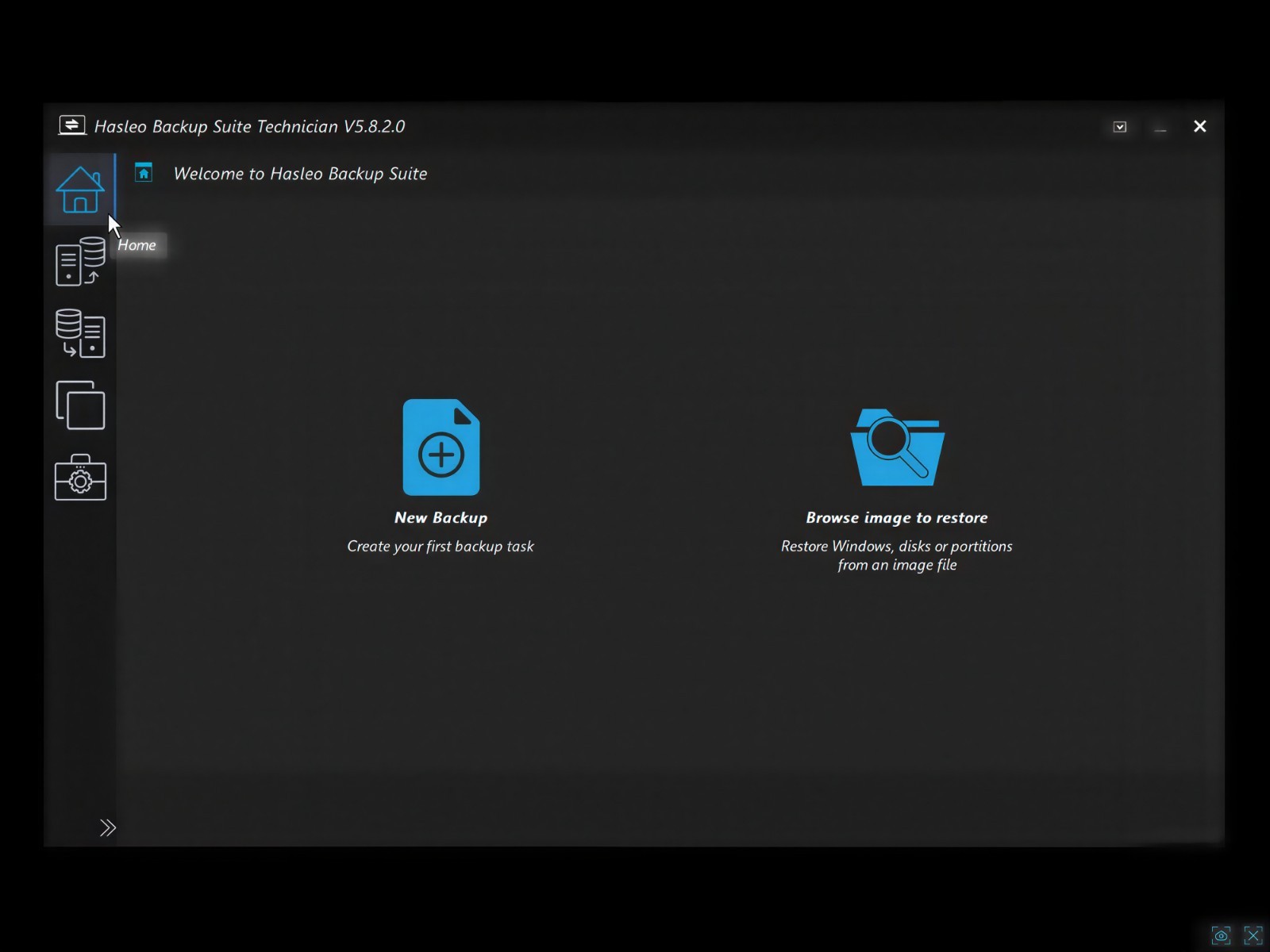The image size is (1270, 952).
Task: Close the Hasleo Backup Suite window
Action: tap(1200, 127)
